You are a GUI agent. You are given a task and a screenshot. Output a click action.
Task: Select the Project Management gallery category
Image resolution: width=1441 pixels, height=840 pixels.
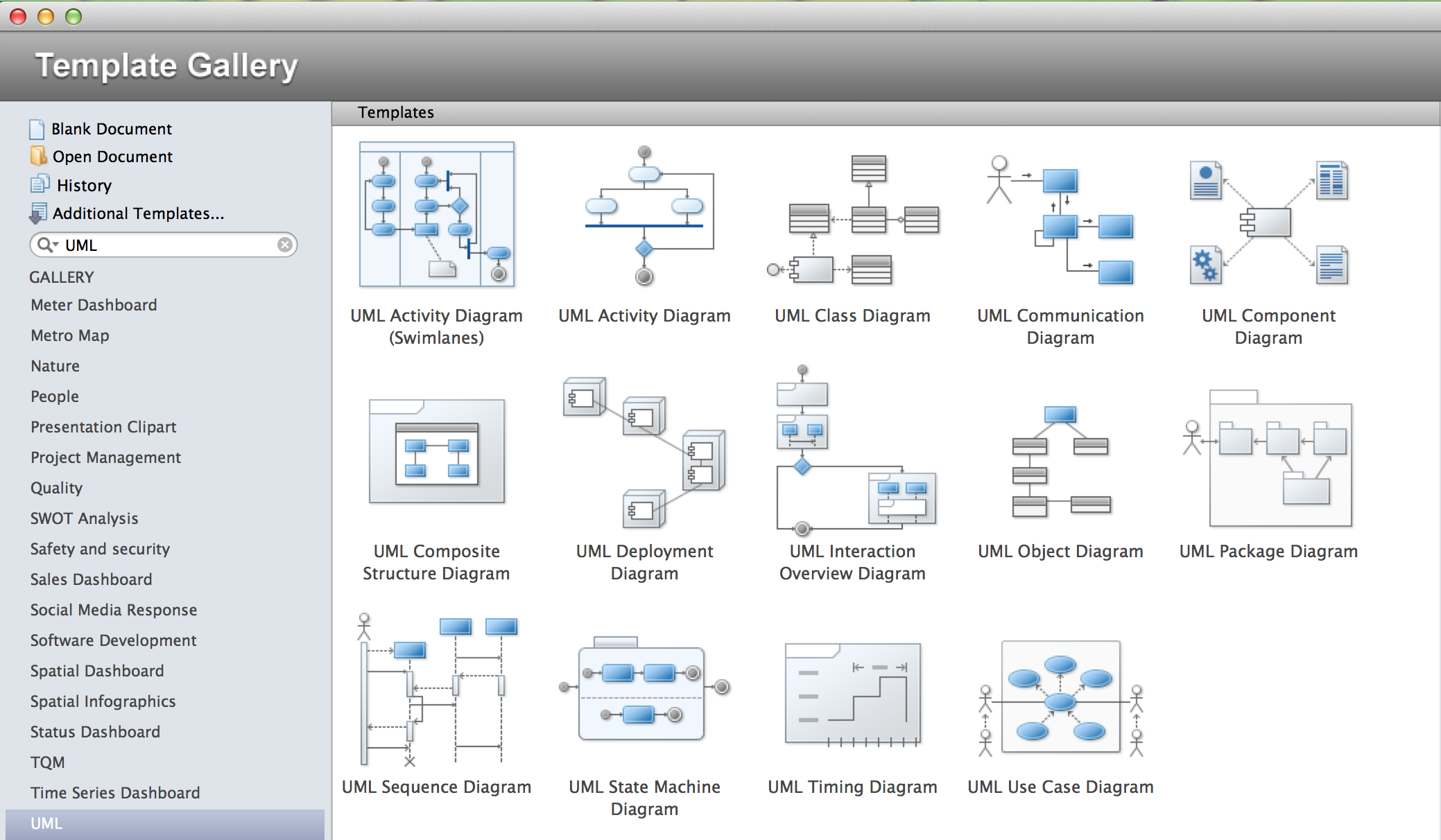coord(105,457)
